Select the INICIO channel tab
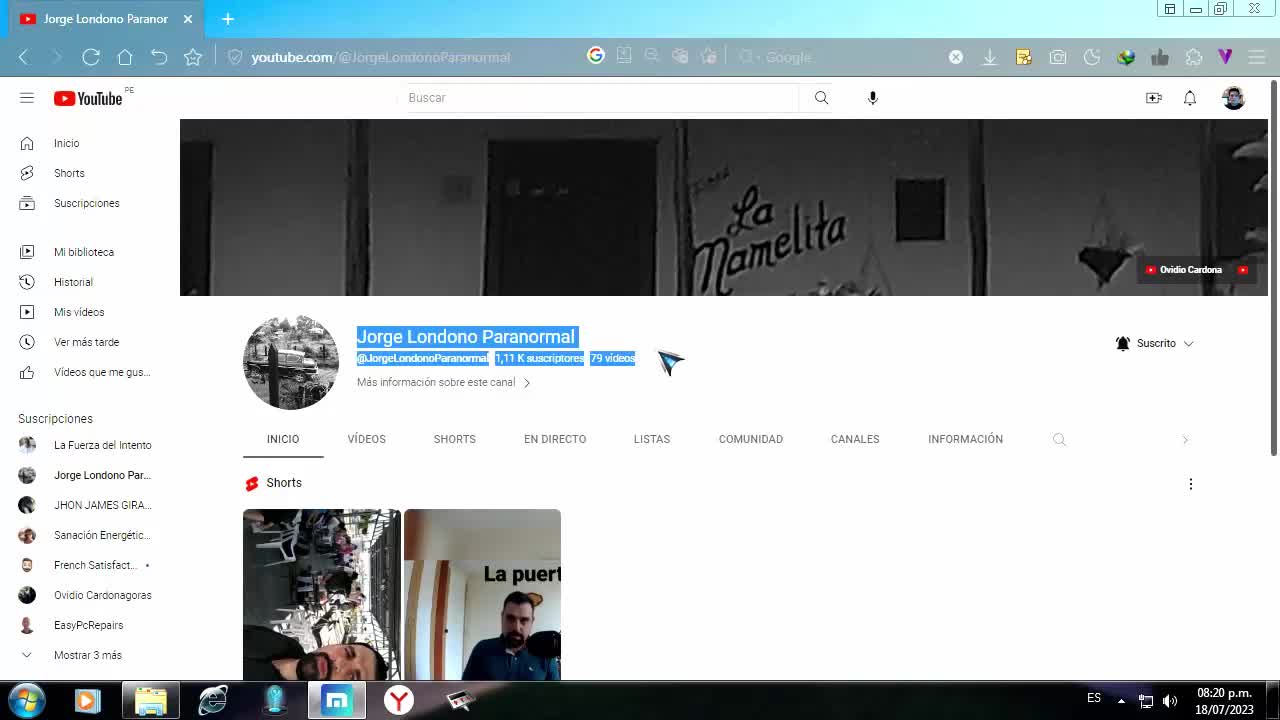The image size is (1280, 720). pos(283,439)
